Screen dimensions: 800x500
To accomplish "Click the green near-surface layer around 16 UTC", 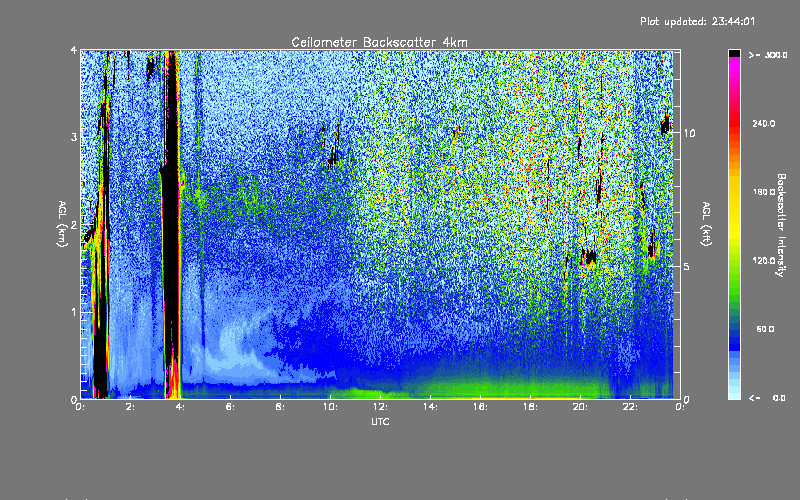I will [480, 390].
